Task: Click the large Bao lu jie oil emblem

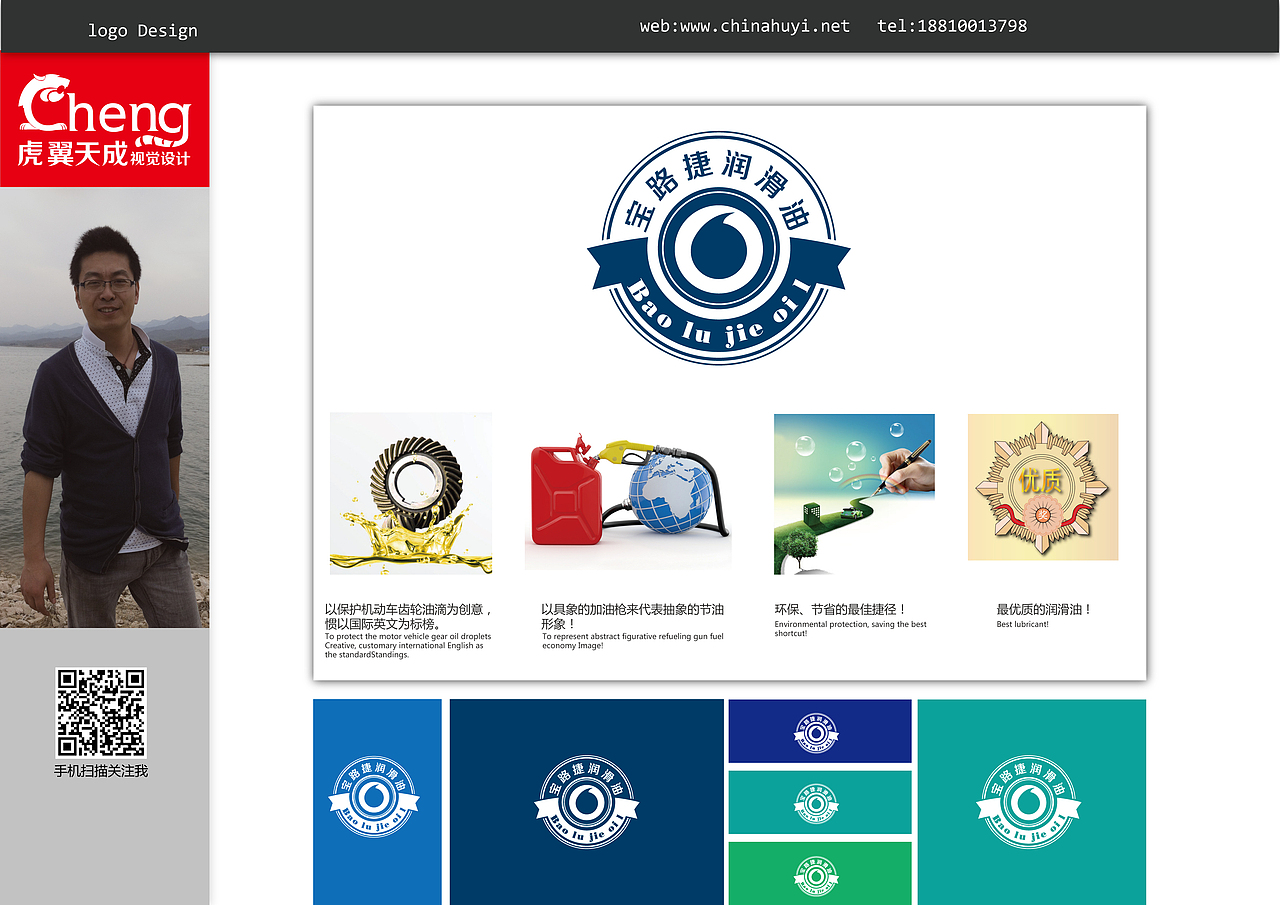Action: (719, 248)
